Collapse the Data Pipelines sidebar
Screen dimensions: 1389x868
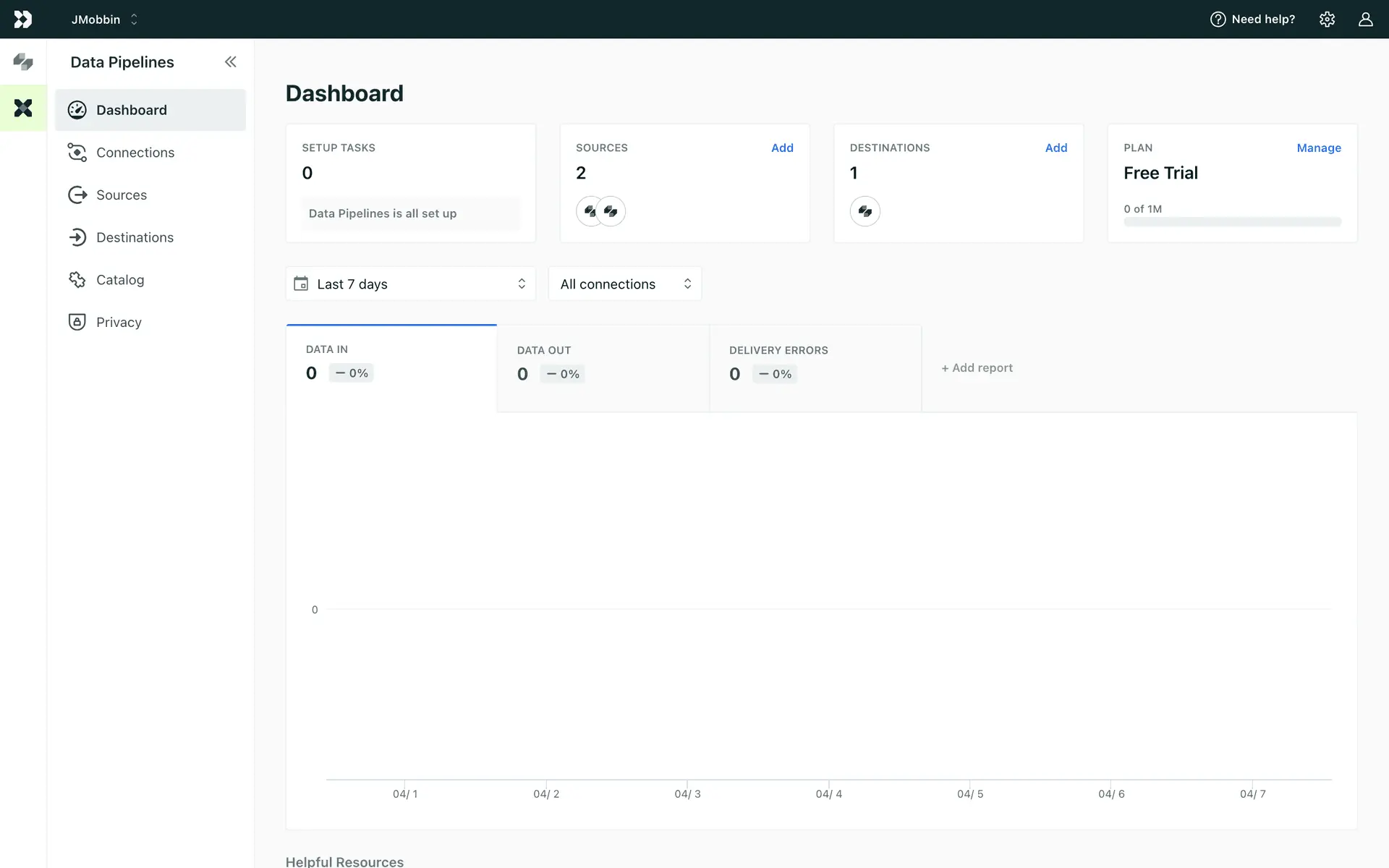tap(230, 62)
